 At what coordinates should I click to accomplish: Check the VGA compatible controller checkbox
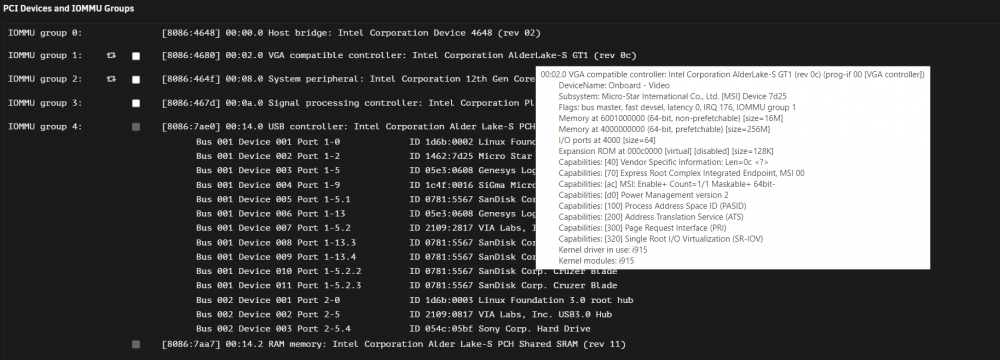coord(136,56)
